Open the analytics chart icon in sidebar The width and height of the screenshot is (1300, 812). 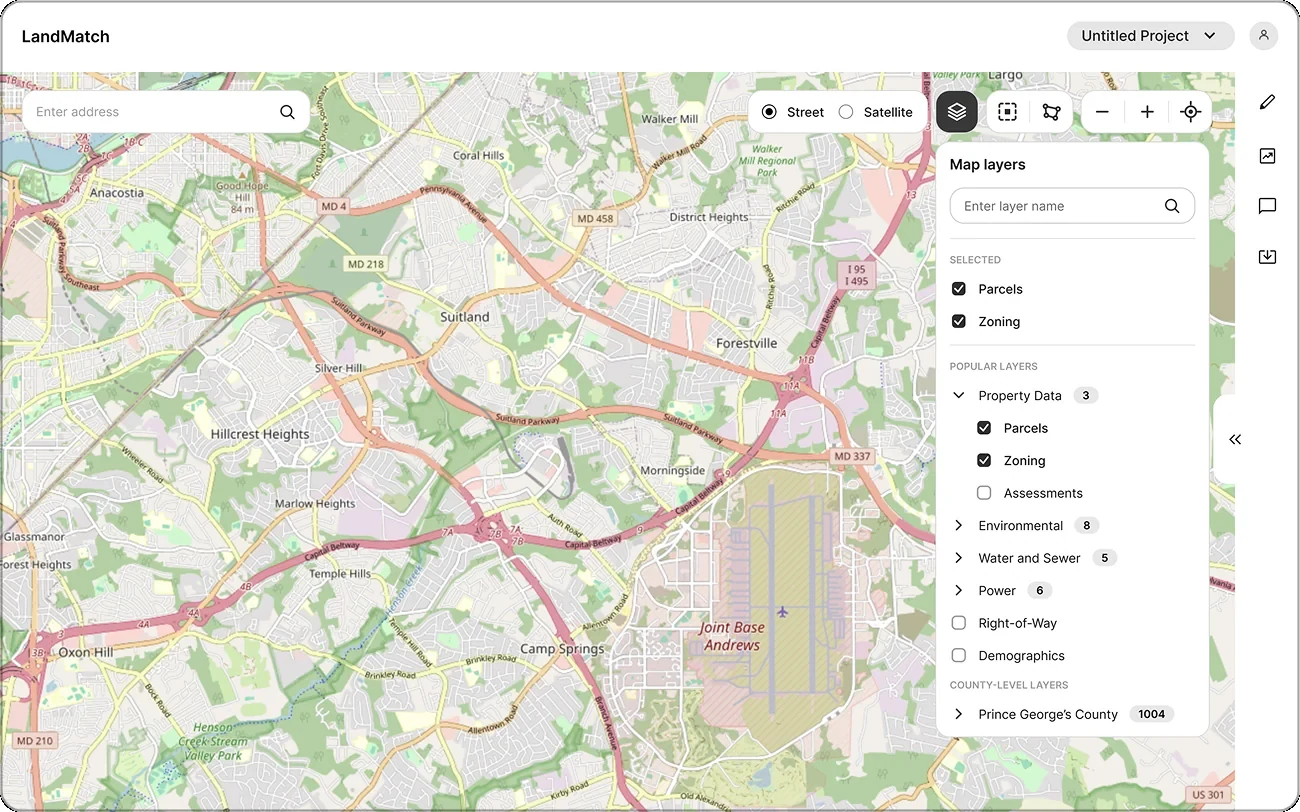(1267, 156)
